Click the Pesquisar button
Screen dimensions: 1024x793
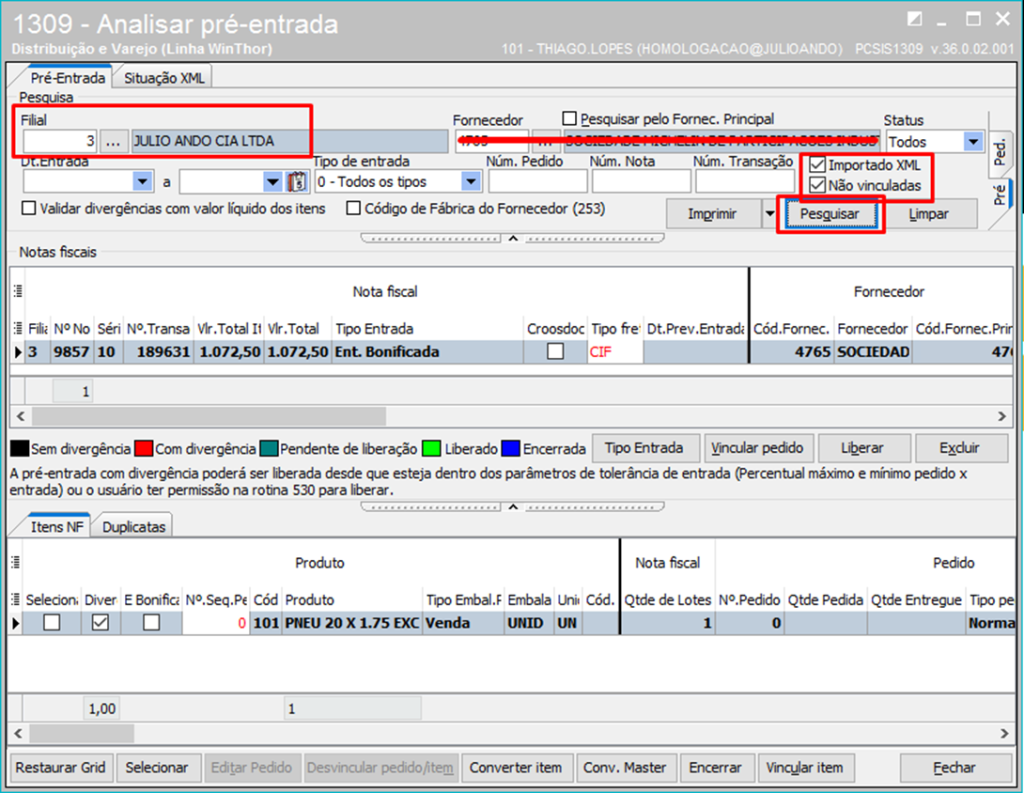(x=829, y=214)
